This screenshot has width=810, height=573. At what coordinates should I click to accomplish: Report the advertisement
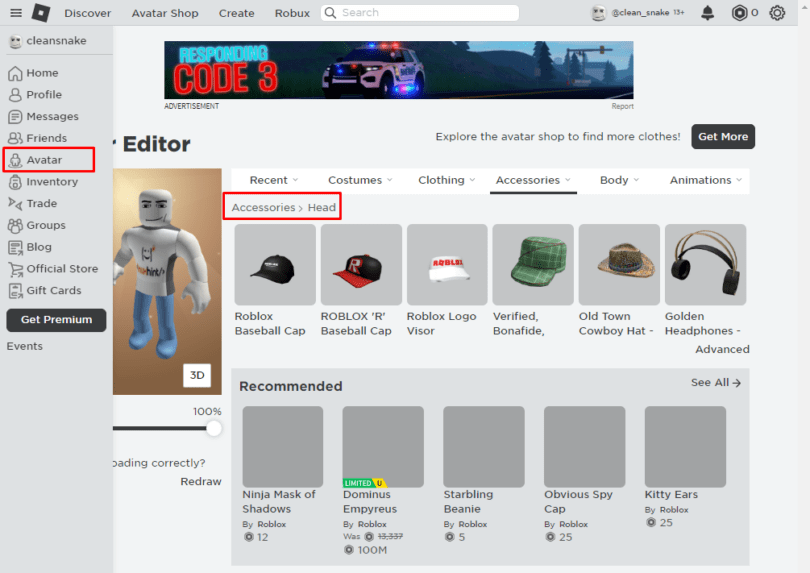[622, 106]
